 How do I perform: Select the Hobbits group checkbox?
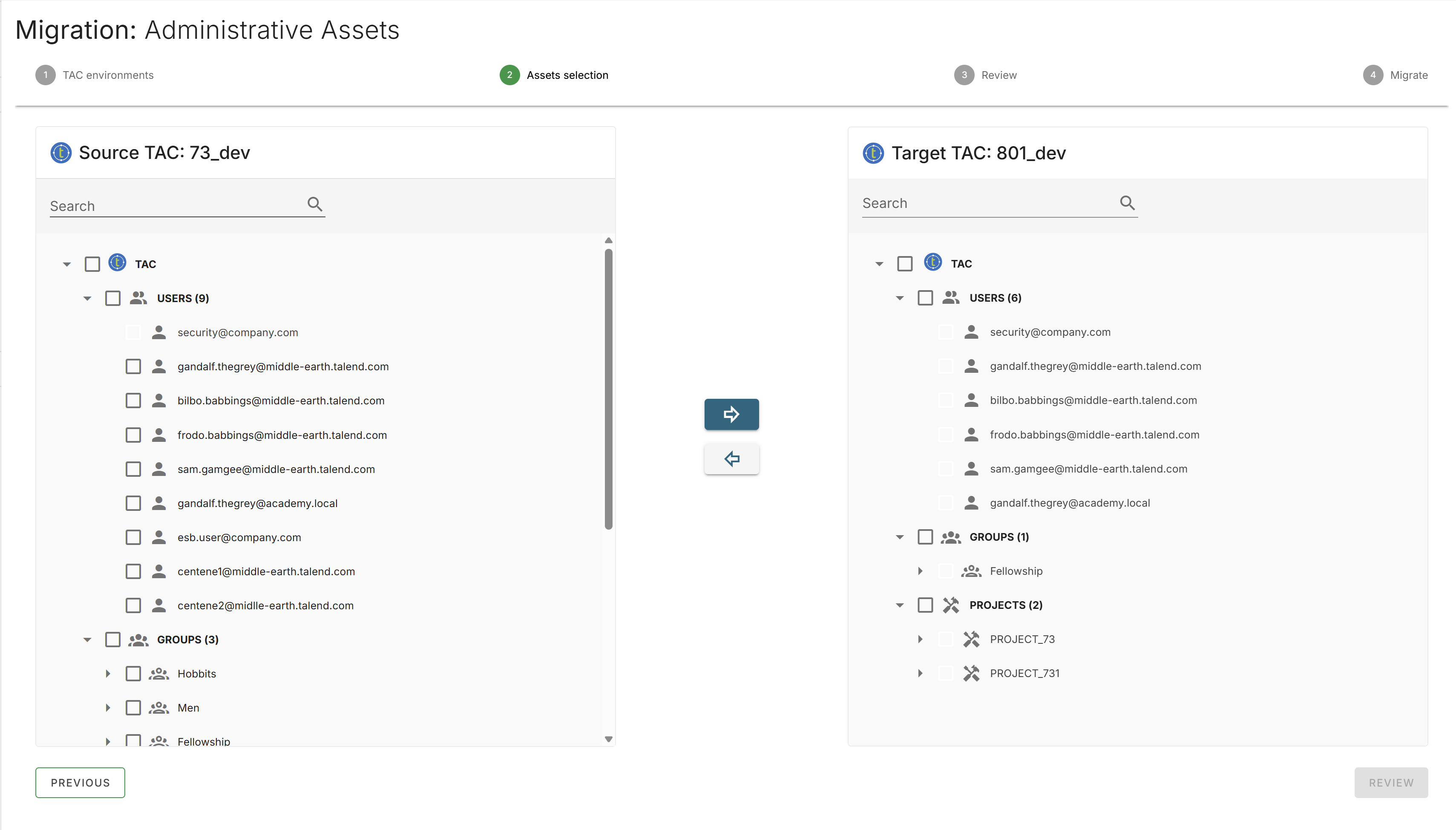tap(133, 673)
